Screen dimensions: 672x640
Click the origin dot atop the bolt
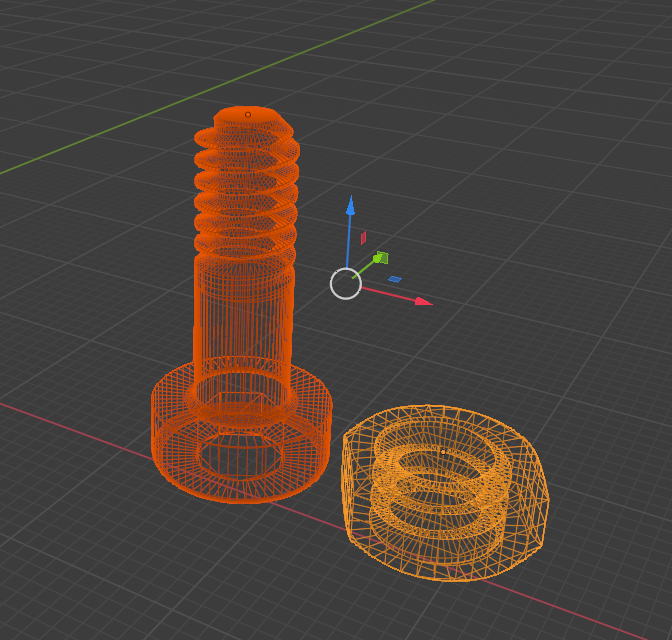(248, 114)
